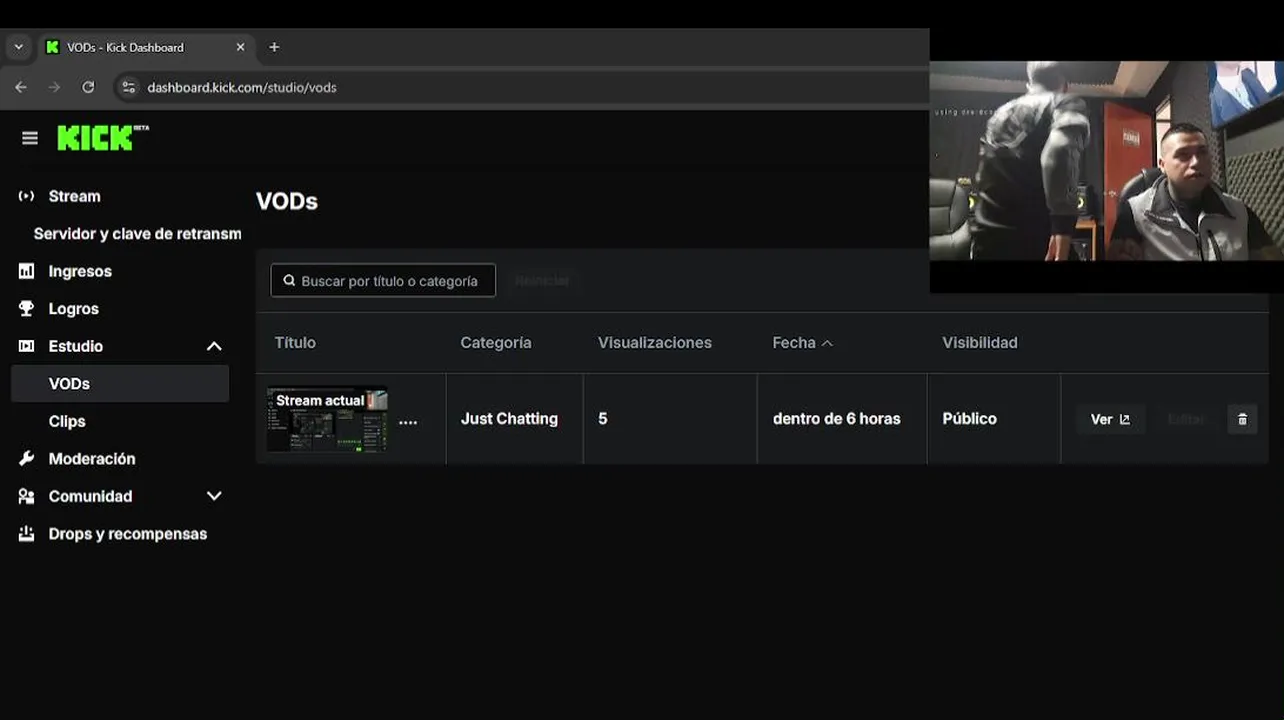Open the VOD row three-dots menu
Image resolution: width=1284 pixels, height=720 pixels.
pos(408,422)
